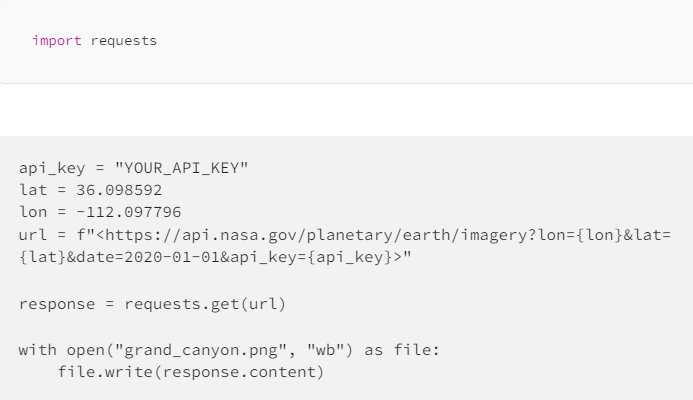
Task: Click the 'as file:' text
Action: click(402, 350)
